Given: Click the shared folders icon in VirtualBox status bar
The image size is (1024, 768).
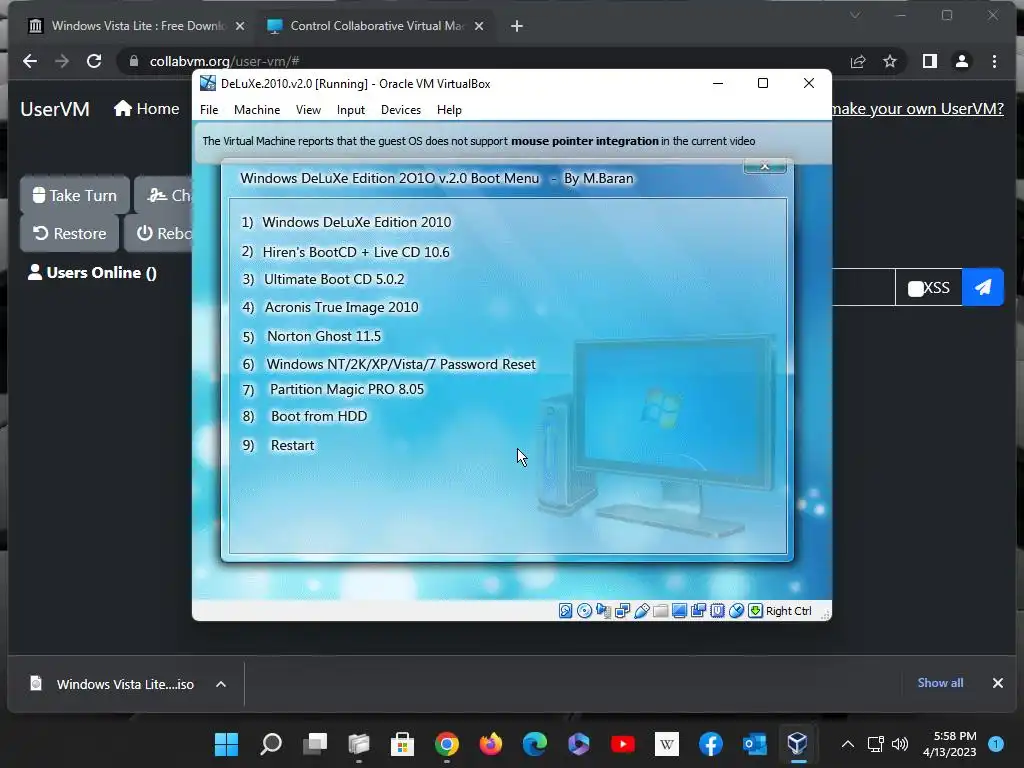Looking at the screenshot, I should pyautogui.click(x=660, y=611).
